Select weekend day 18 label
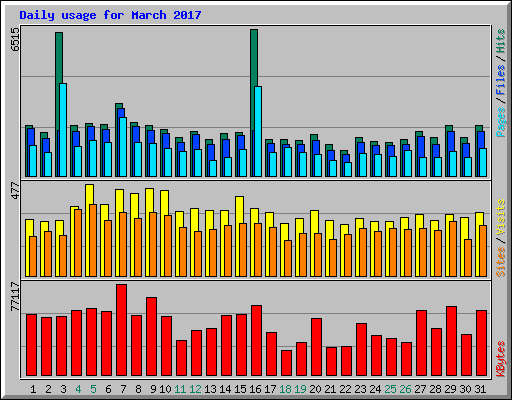The width and height of the screenshot is (512, 400). (285, 389)
